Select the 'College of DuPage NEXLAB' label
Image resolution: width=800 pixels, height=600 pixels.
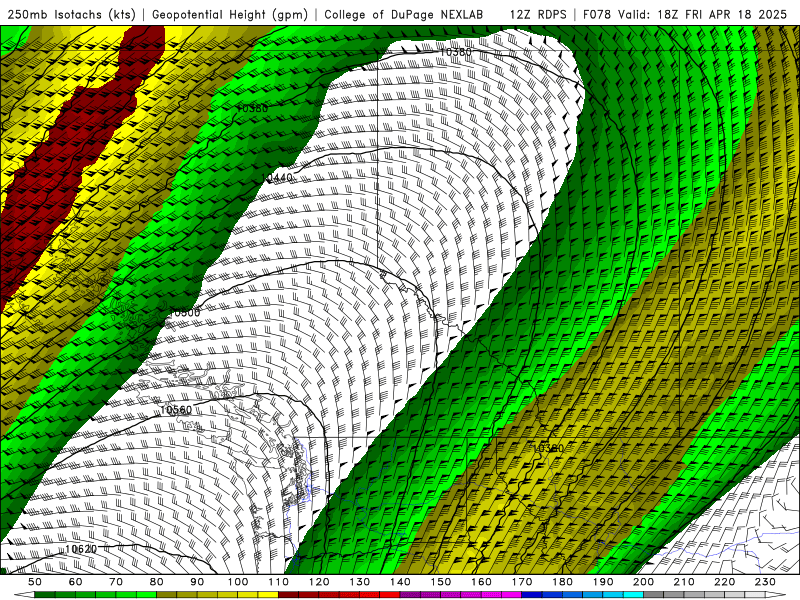point(403,15)
